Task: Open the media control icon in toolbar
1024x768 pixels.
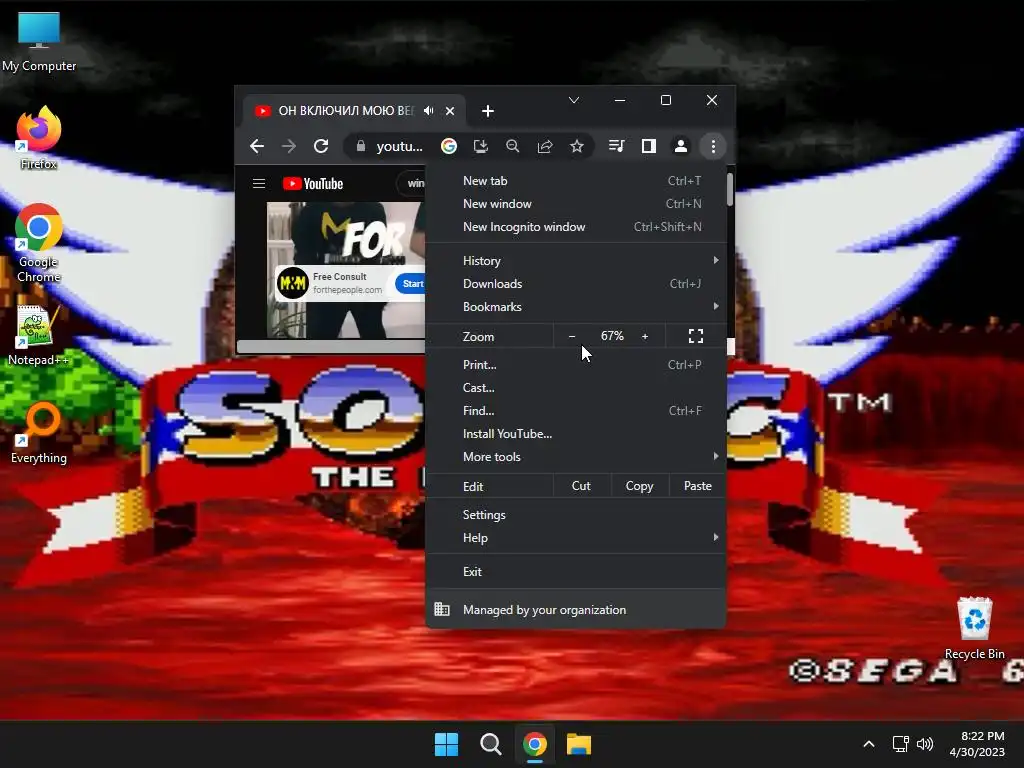Action: coord(616,146)
